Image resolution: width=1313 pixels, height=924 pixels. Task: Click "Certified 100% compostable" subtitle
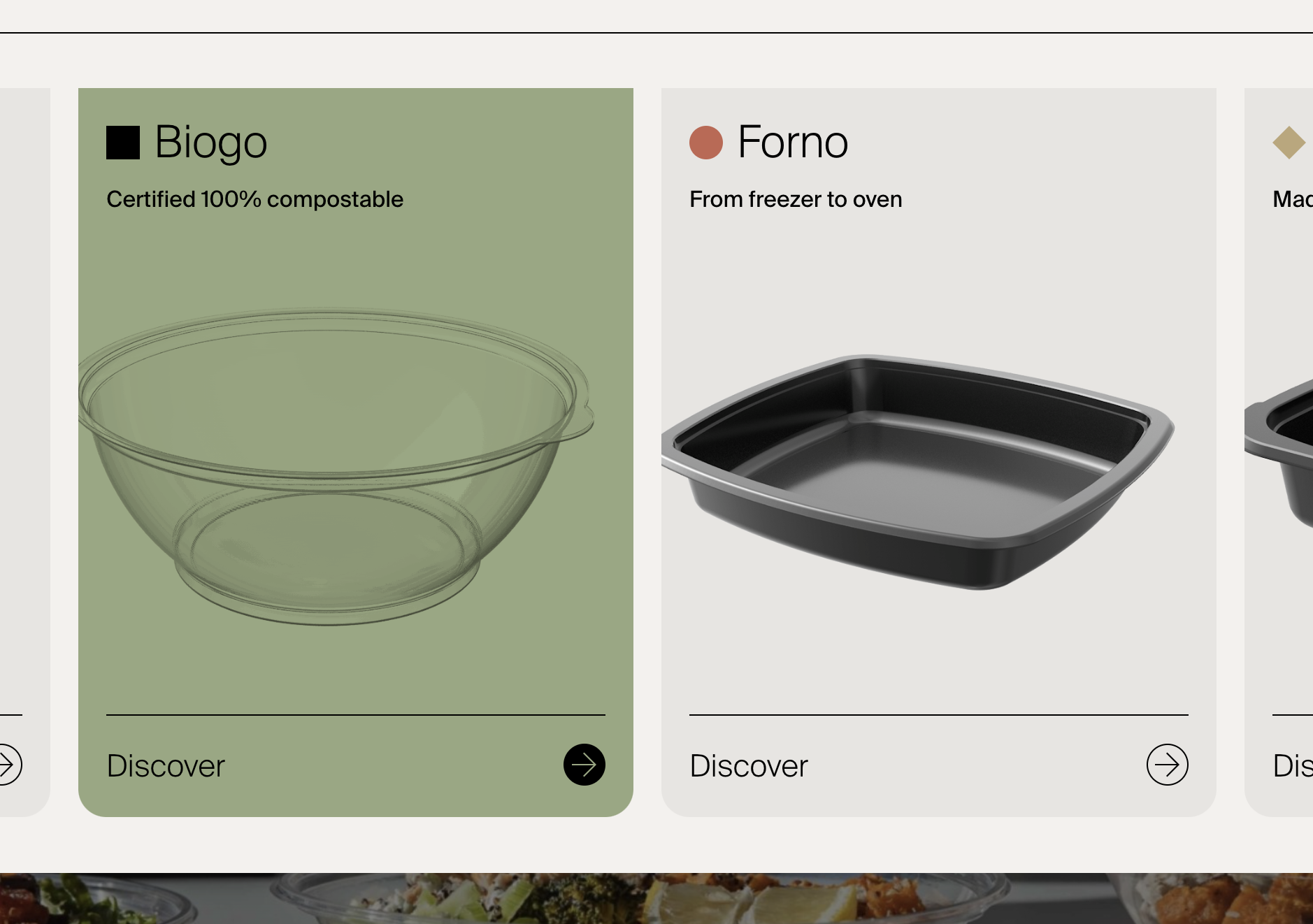point(254,199)
